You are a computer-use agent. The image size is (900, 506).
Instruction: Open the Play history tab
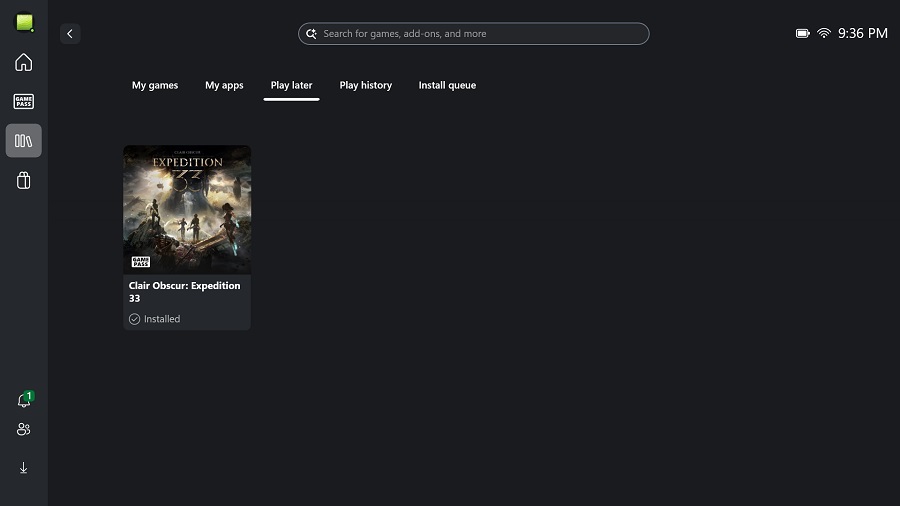(365, 86)
